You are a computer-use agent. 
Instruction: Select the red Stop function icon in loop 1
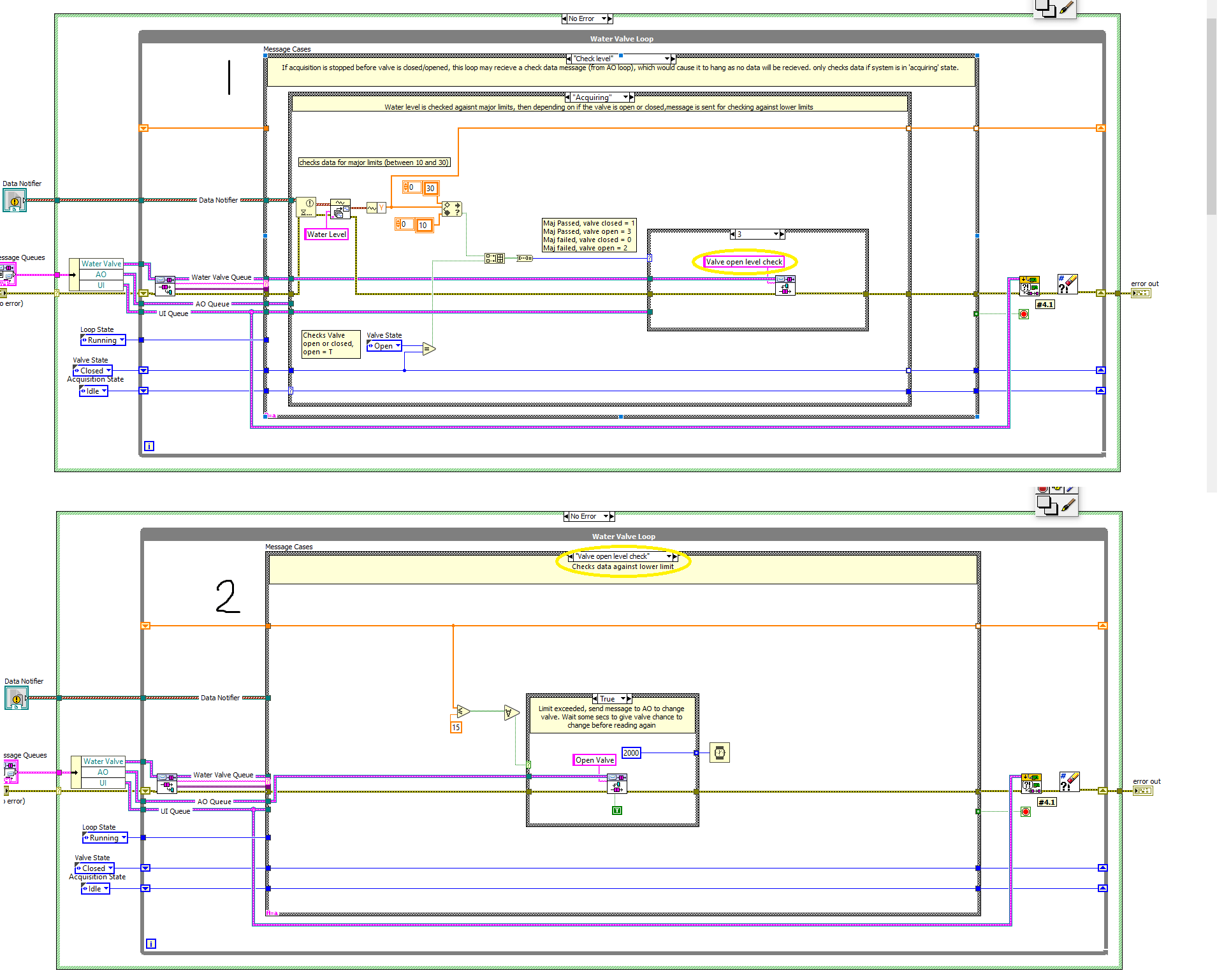coord(1024,313)
